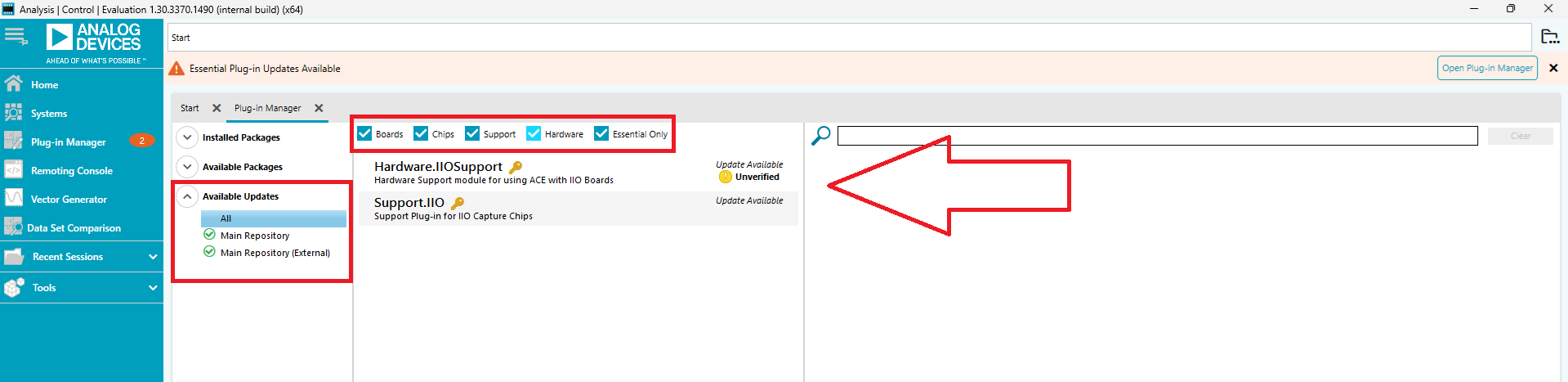Click the Tools blocks icon

[x=14, y=287]
